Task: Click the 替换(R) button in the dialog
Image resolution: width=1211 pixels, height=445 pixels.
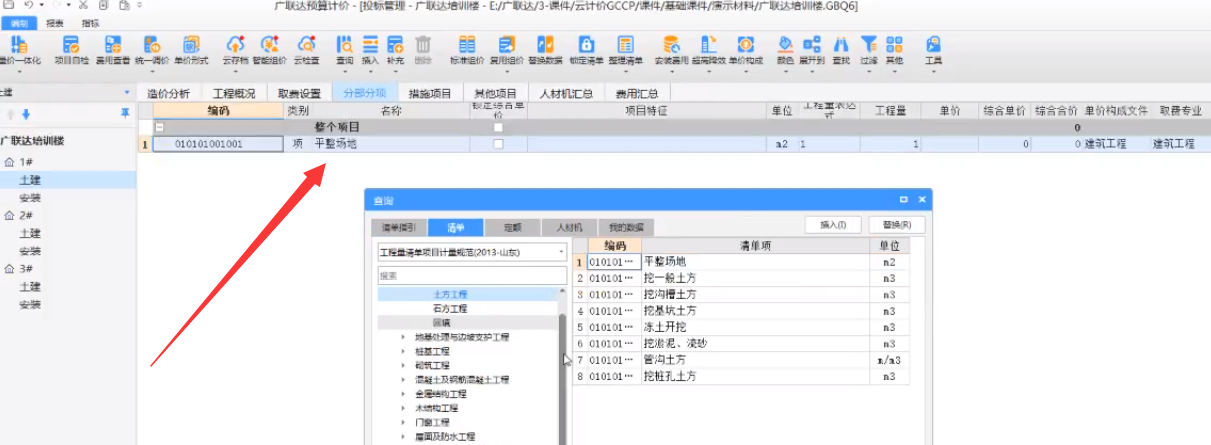Action: 896,225
